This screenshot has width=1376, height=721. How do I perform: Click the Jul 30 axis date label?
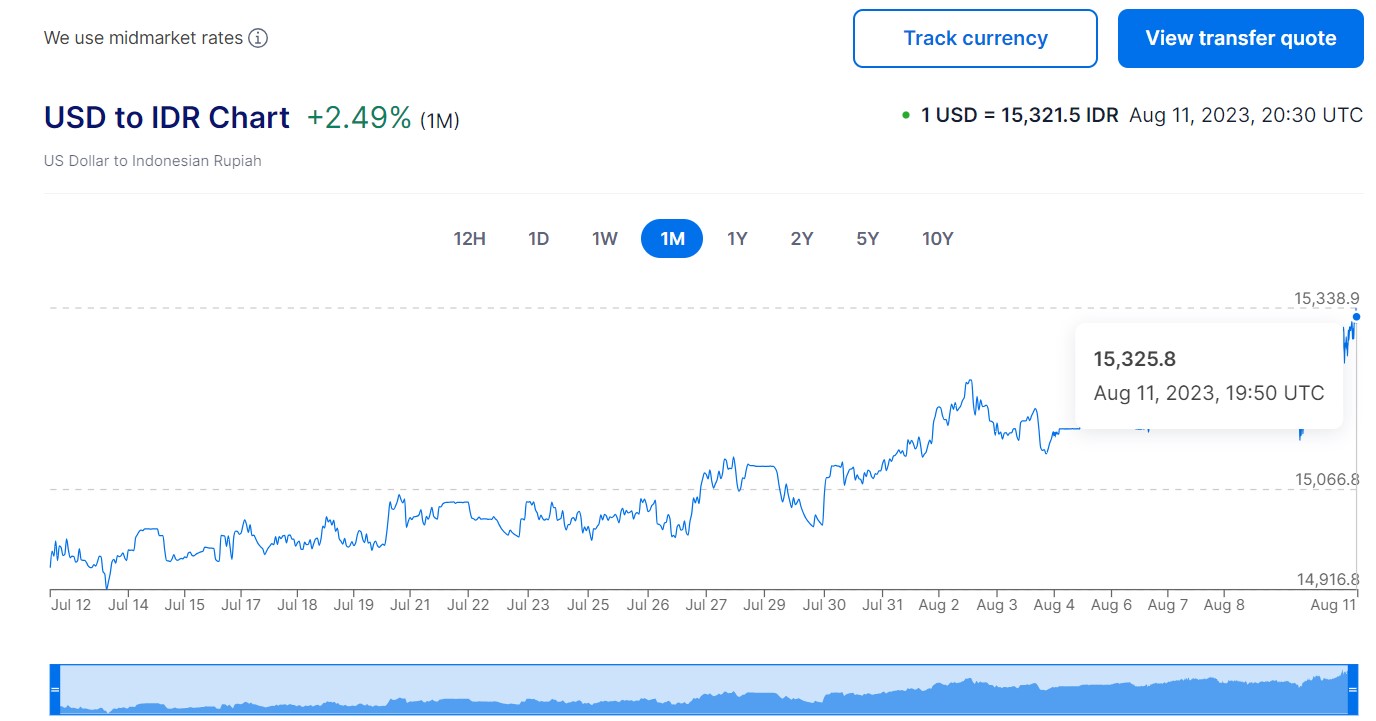(825, 605)
